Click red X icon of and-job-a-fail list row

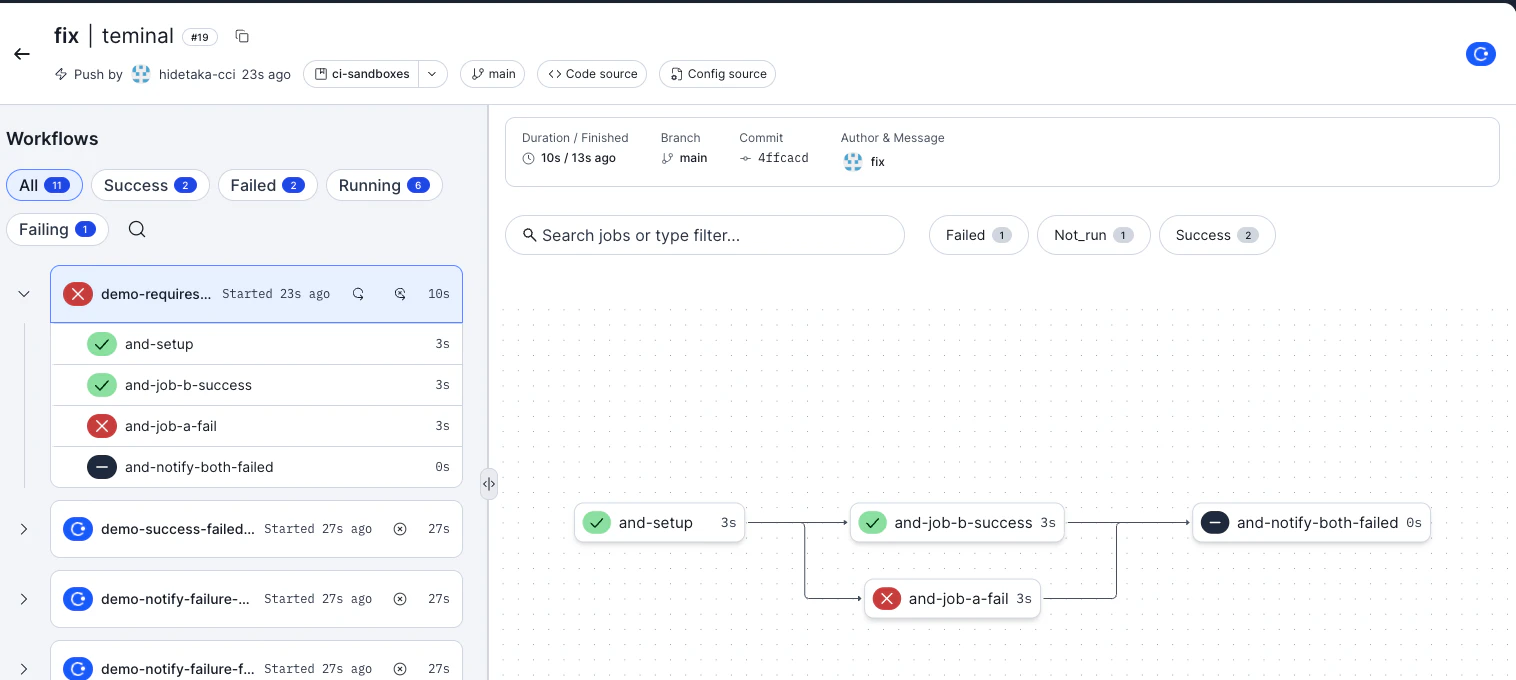(x=102, y=426)
